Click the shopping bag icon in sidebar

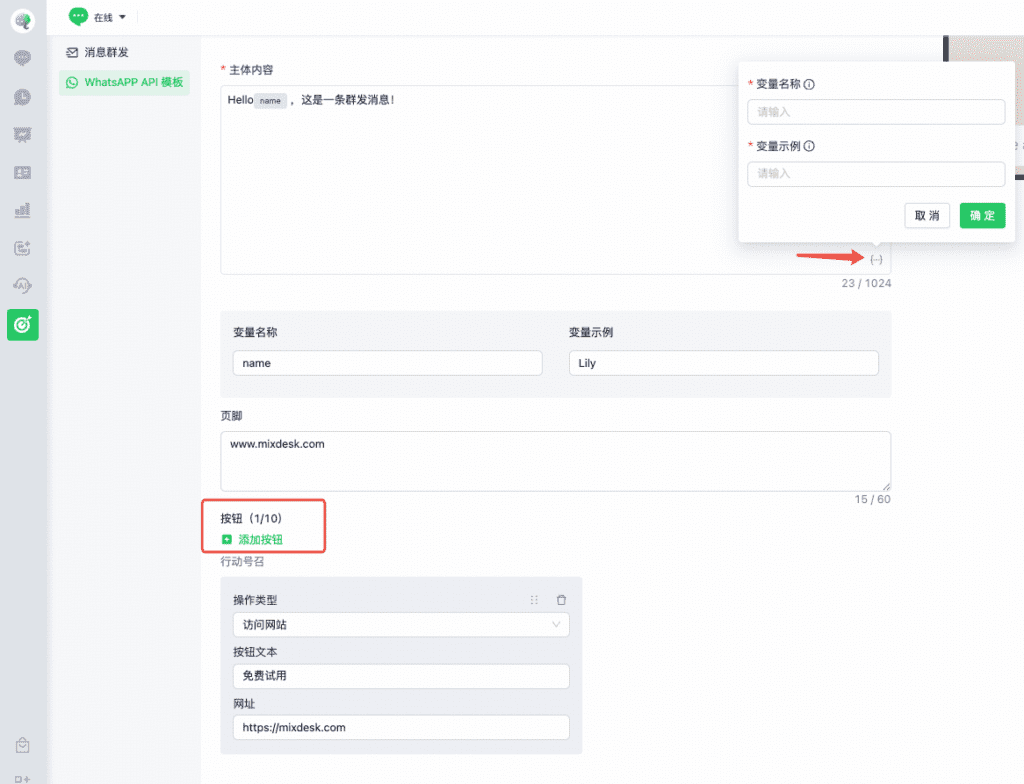22,745
